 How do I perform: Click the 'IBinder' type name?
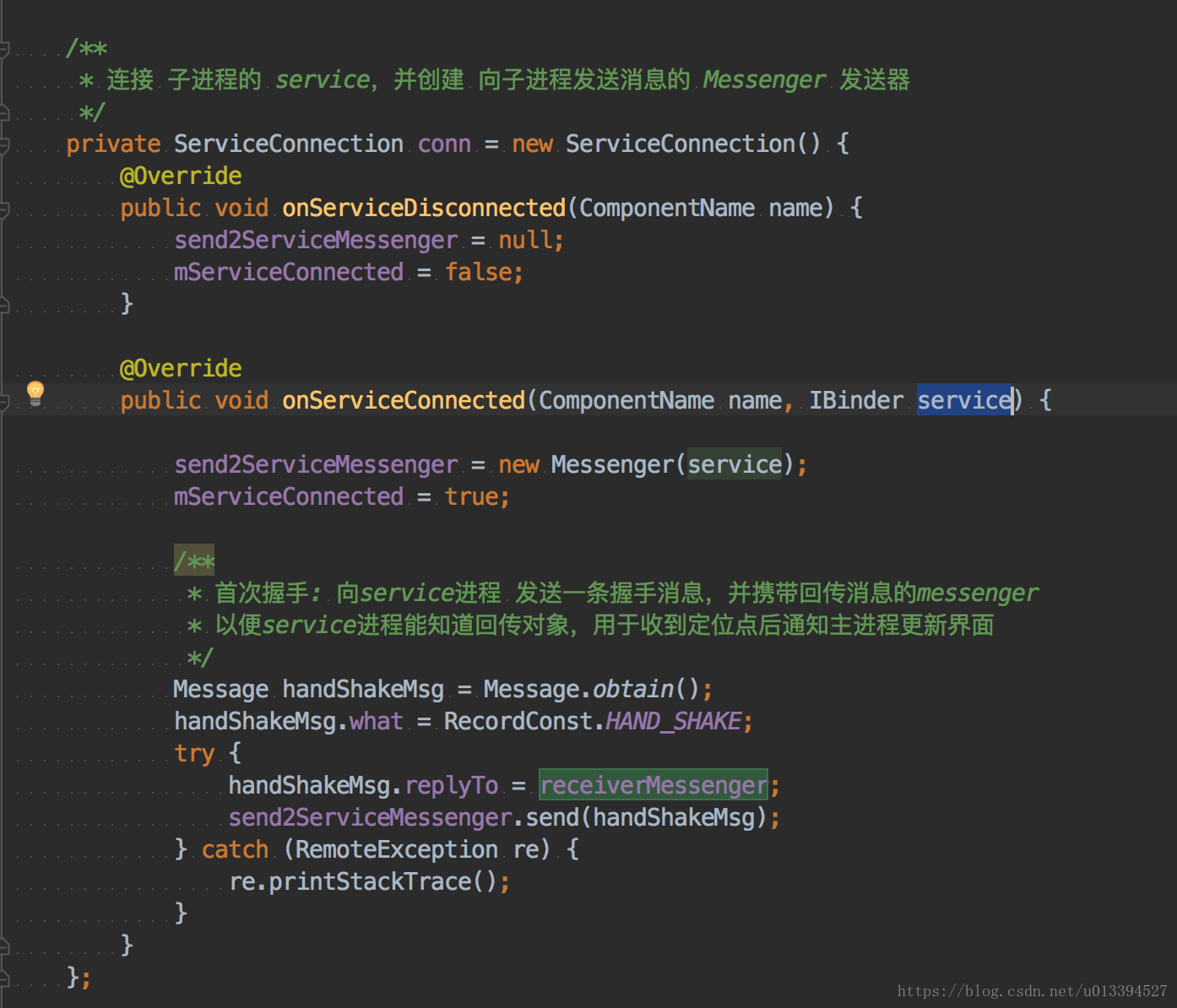[x=856, y=400]
